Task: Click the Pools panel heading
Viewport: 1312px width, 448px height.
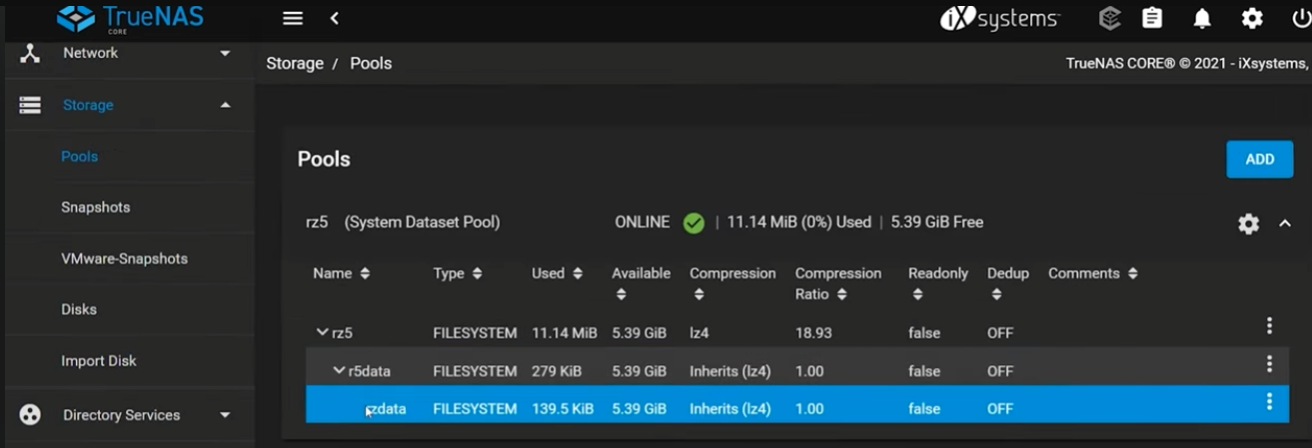Action: pos(324,159)
